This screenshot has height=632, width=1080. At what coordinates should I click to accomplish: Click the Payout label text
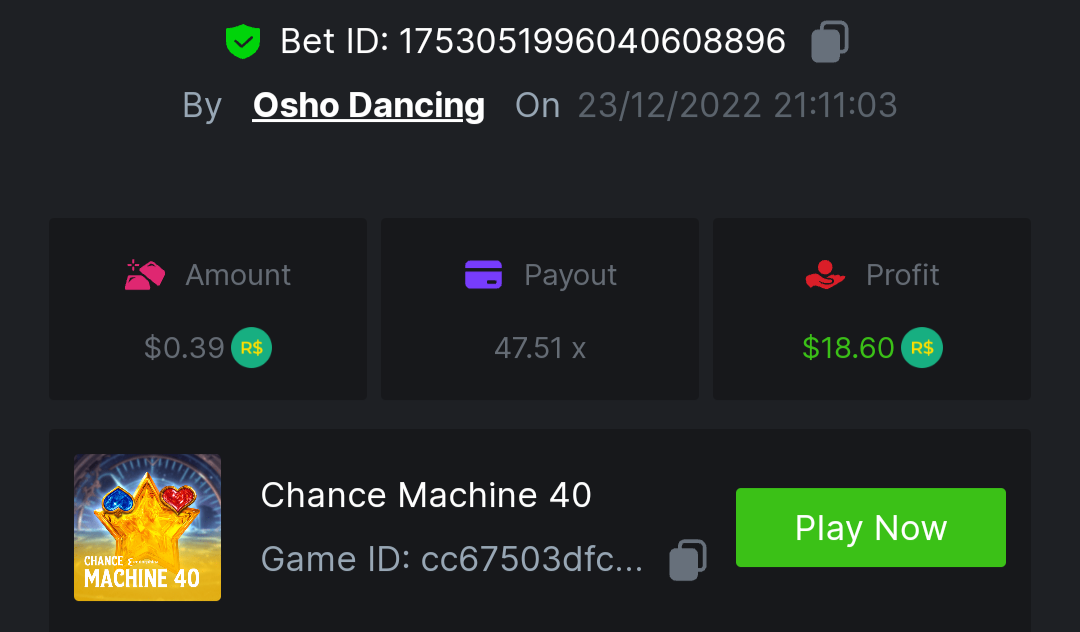pos(570,275)
